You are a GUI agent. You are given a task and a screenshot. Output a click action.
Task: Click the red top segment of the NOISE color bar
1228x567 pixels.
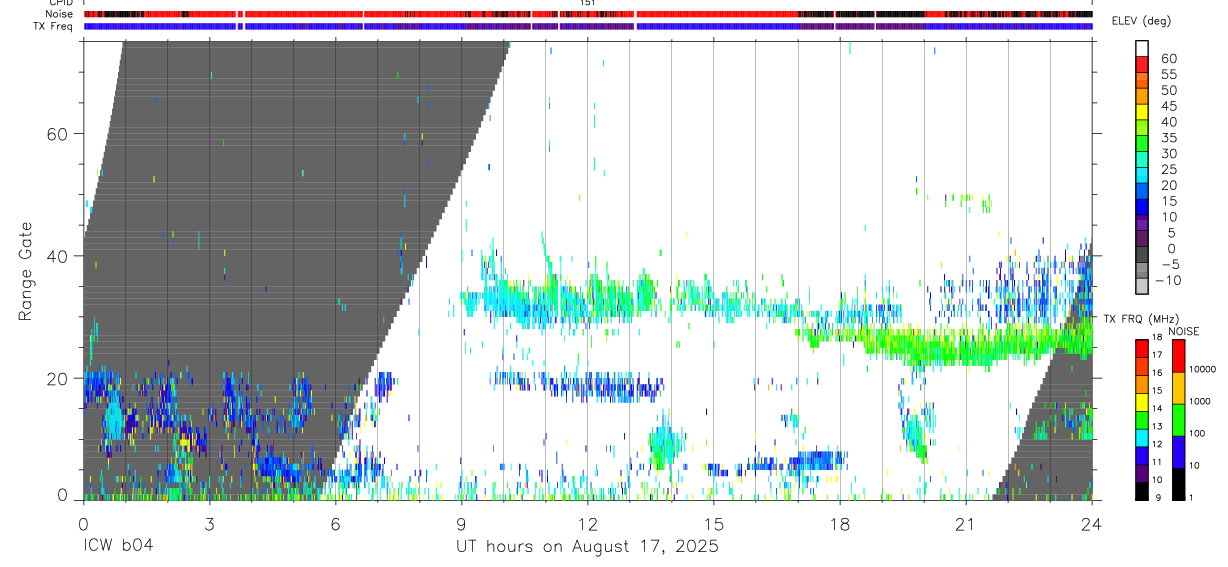[x=1179, y=355]
